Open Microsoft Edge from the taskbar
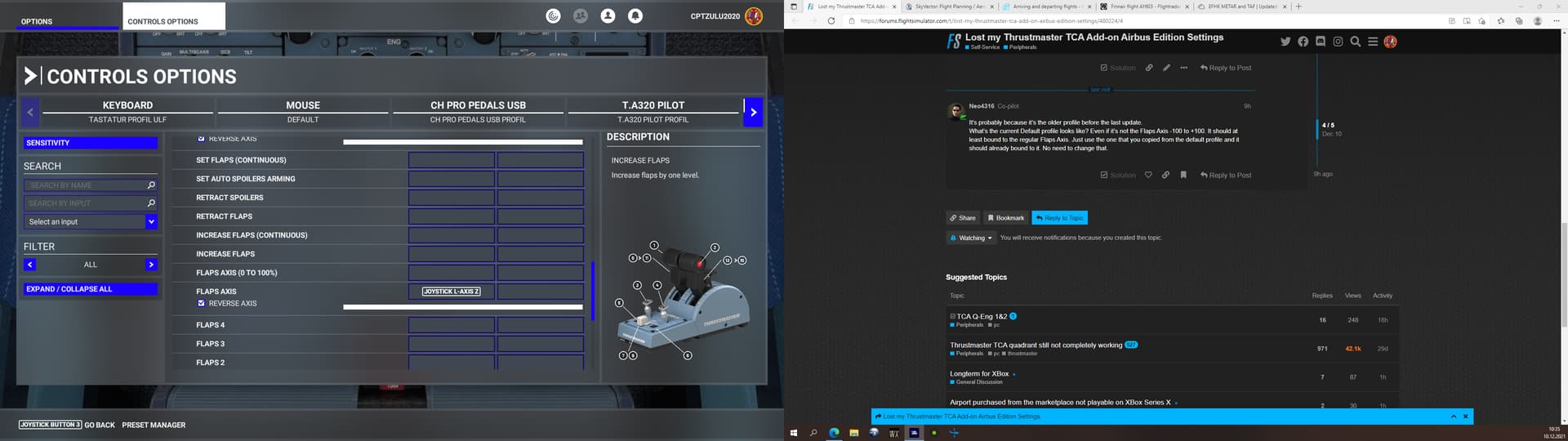 (834, 433)
